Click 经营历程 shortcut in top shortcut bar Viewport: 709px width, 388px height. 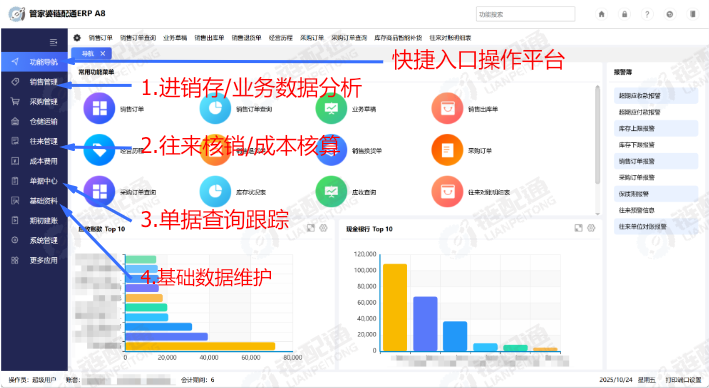coord(281,38)
